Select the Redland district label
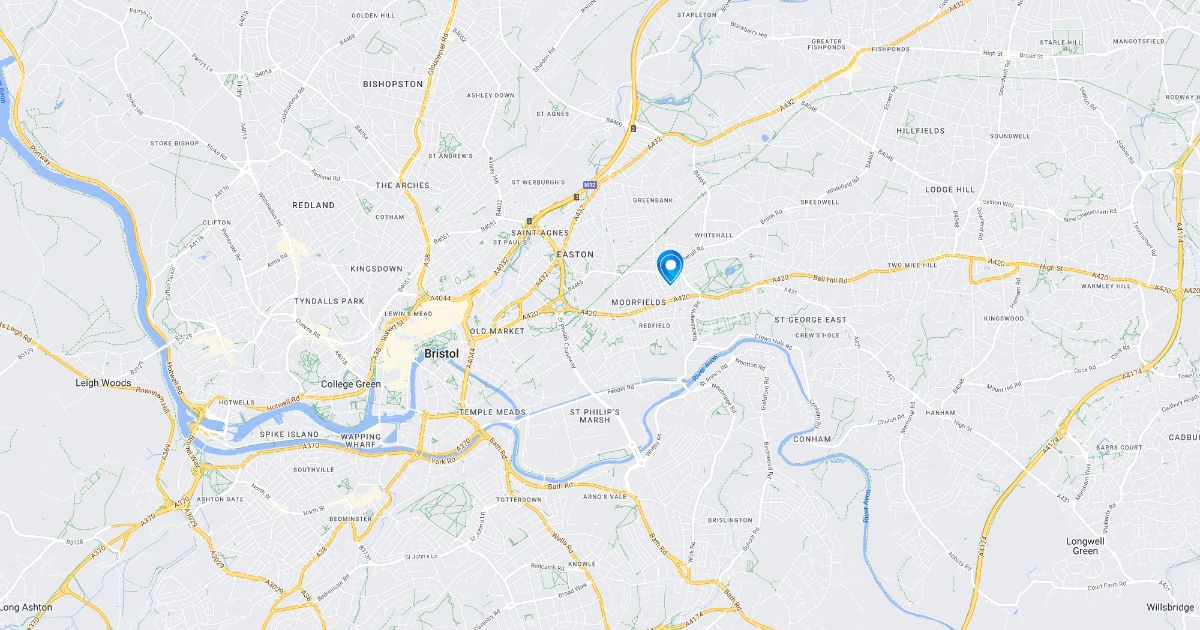 pyautogui.click(x=313, y=204)
